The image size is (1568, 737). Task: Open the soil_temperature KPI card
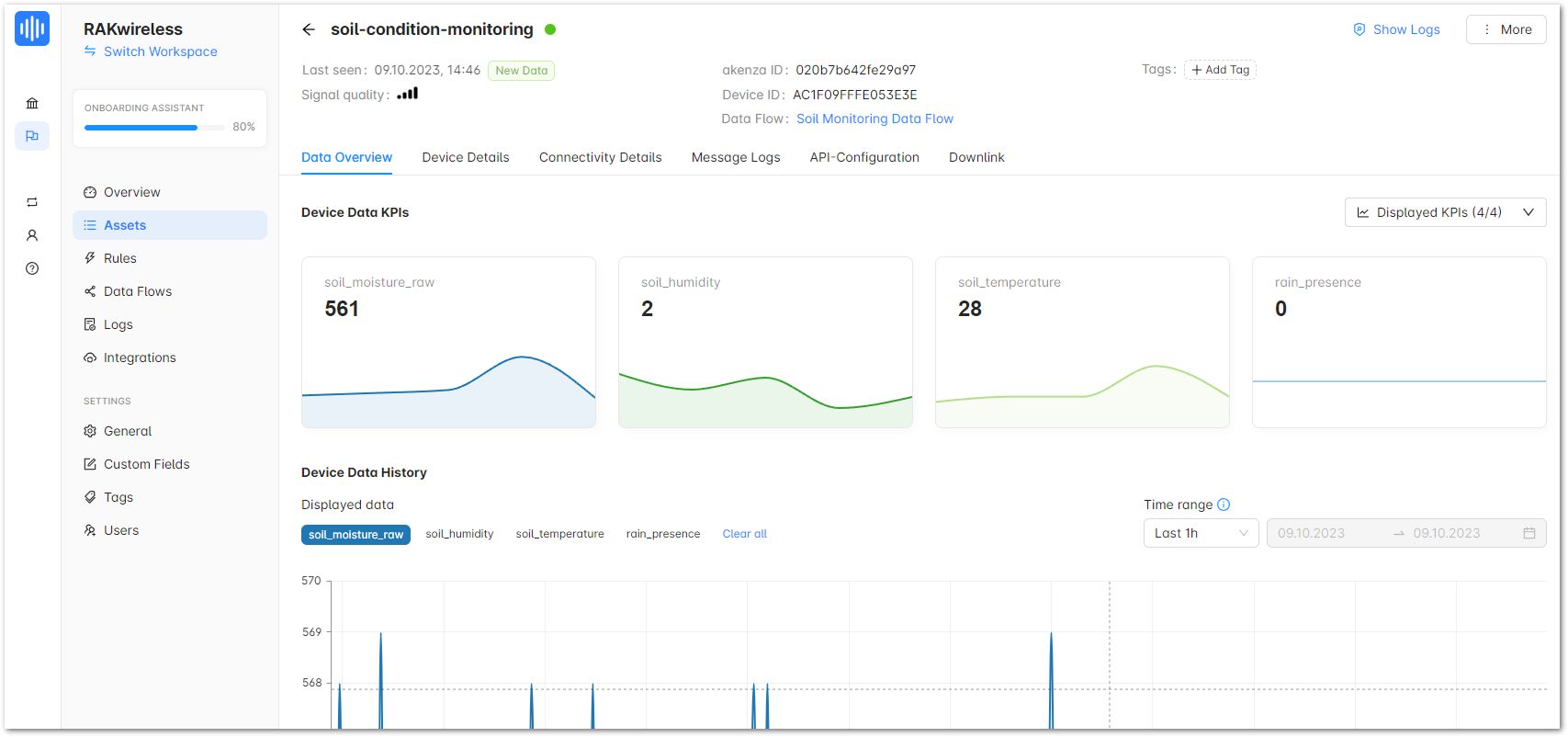[x=1082, y=342]
